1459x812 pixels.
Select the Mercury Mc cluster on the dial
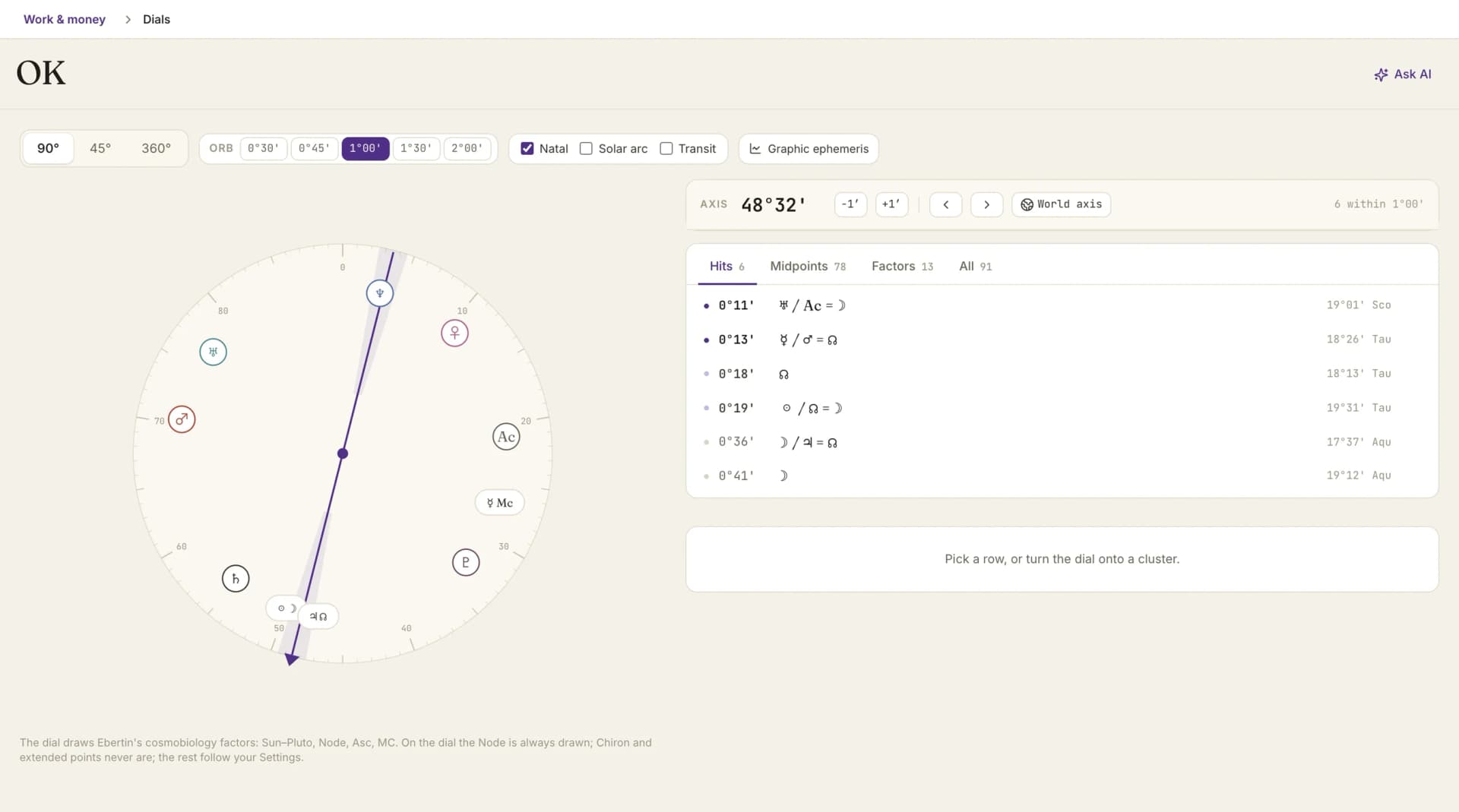(499, 503)
